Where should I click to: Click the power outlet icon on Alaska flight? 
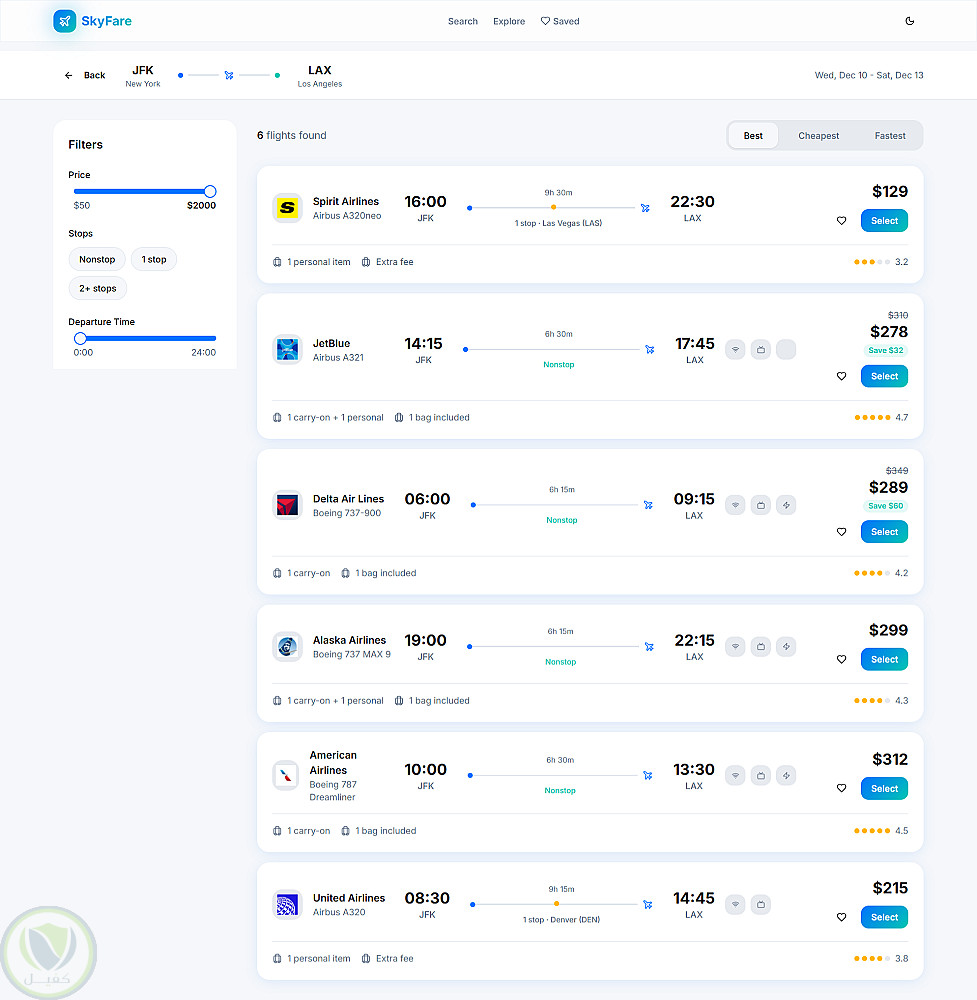click(786, 647)
